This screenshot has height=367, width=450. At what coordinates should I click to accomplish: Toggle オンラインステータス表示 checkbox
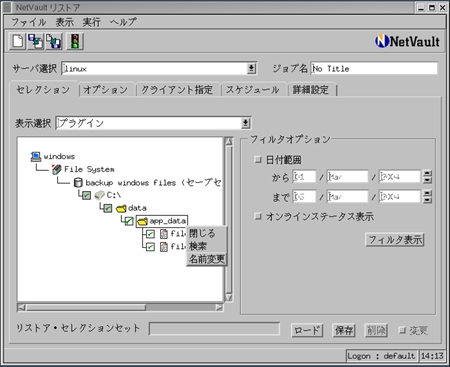257,217
